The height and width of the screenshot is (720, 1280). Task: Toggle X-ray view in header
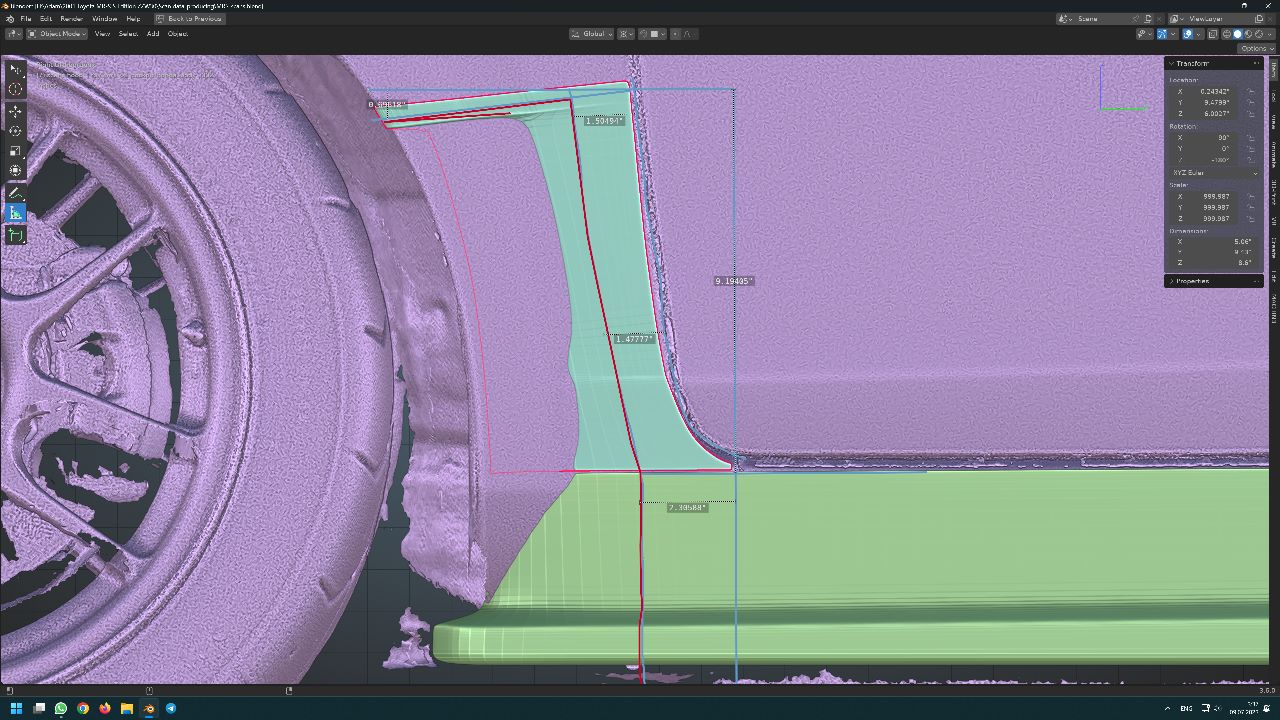coord(1213,34)
